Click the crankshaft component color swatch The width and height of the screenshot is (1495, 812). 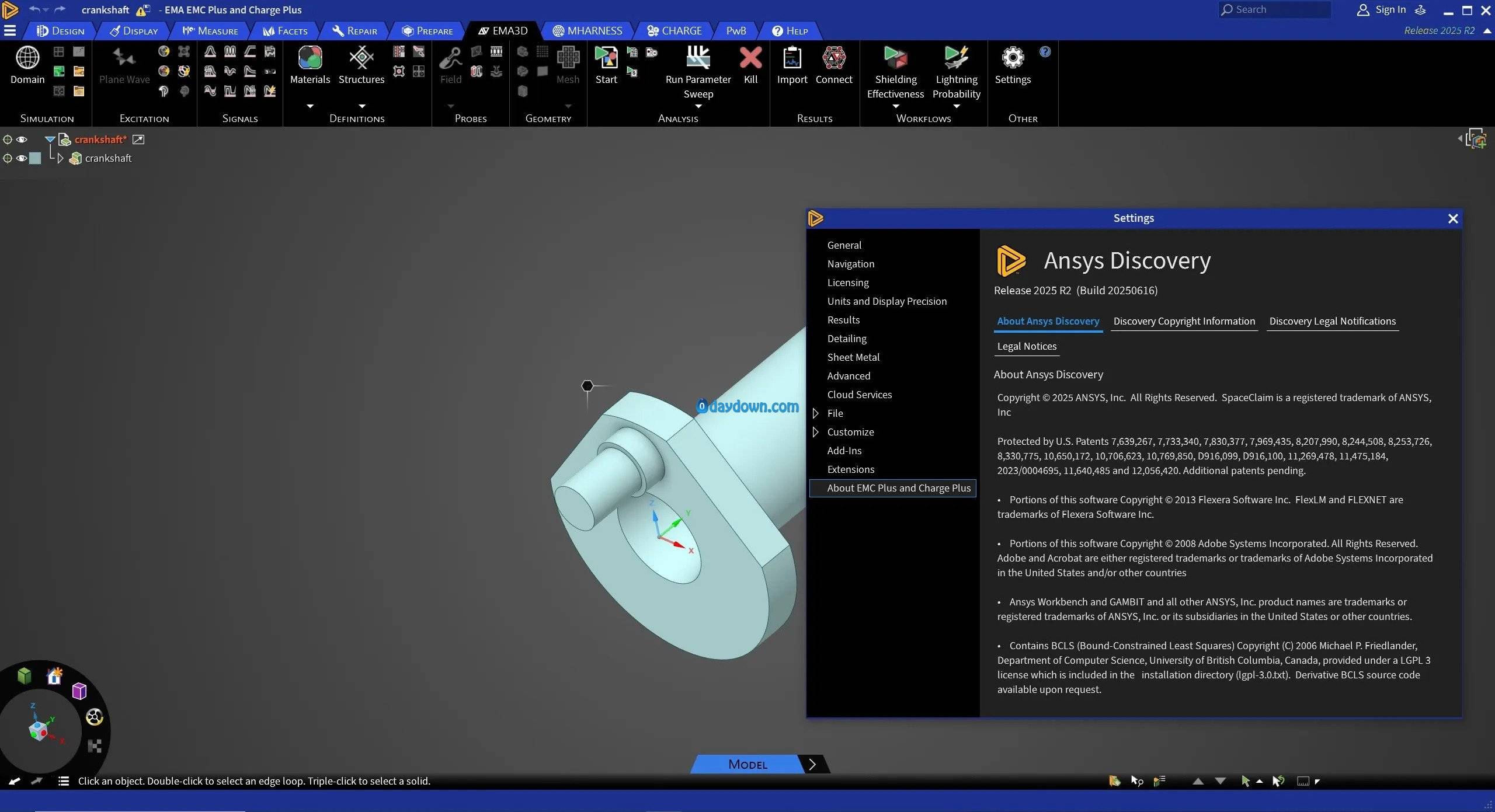coord(35,158)
